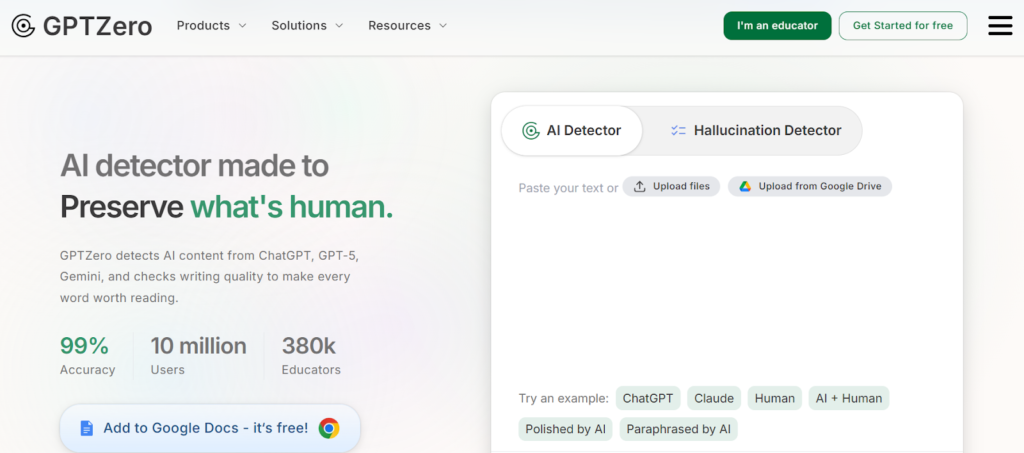Screen dimensions: 1024x453
Task: Open the Products menu
Action: coord(212,26)
